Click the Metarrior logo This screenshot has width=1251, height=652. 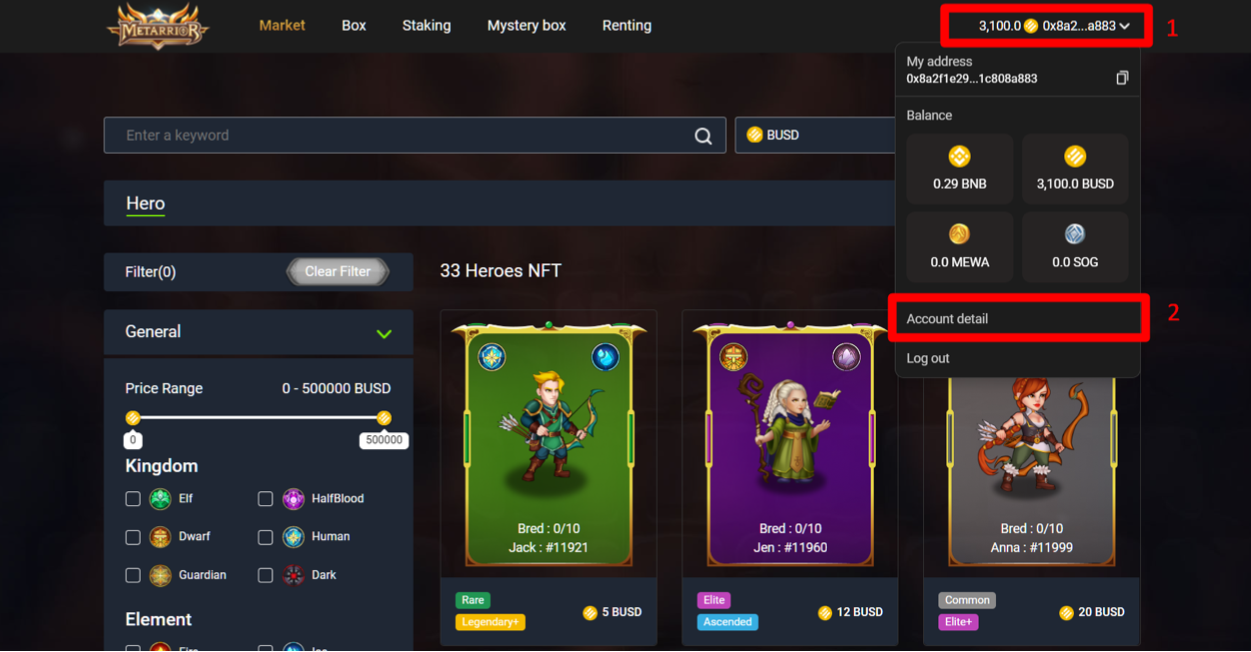[158, 26]
